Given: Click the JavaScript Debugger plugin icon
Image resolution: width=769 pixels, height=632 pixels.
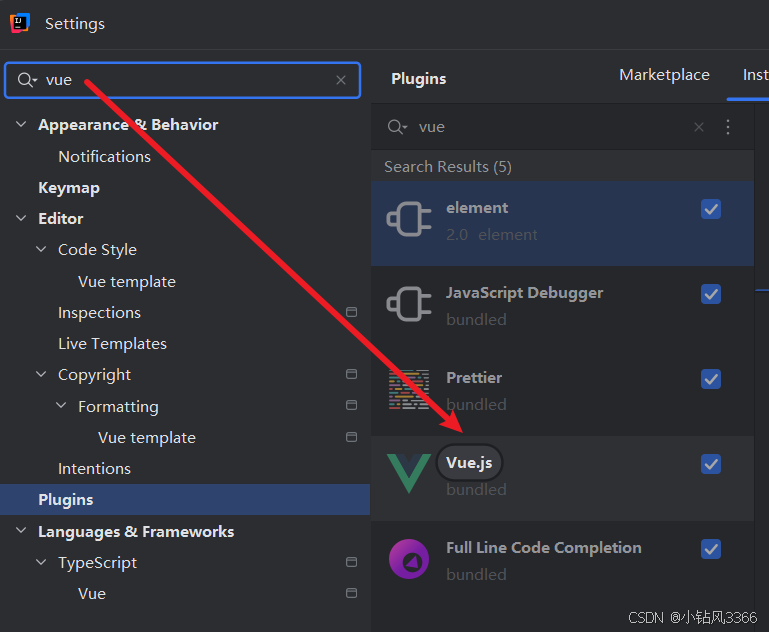Looking at the screenshot, I should coord(409,304).
